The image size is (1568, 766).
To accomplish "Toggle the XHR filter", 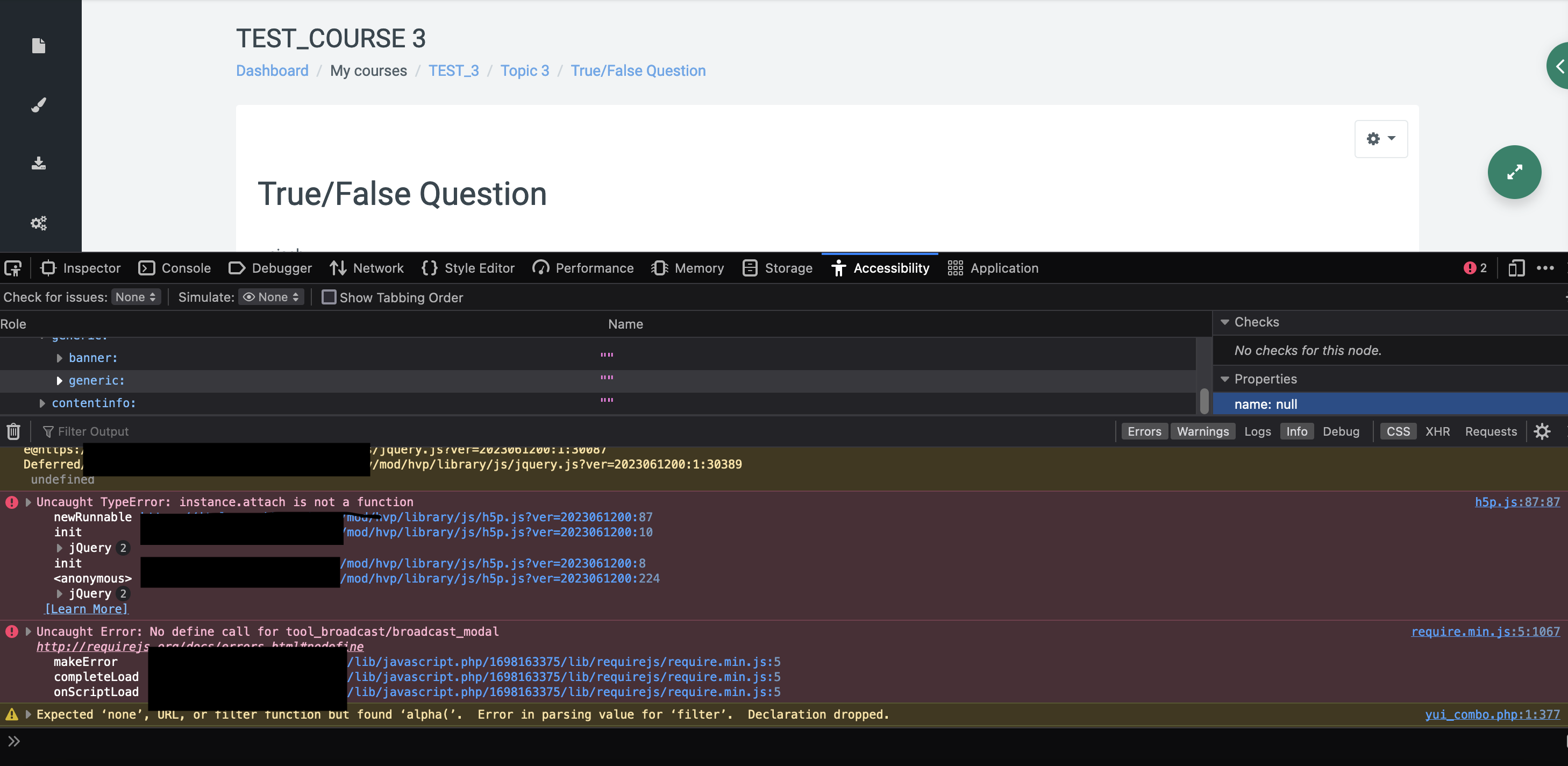I will pos(1437,431).
